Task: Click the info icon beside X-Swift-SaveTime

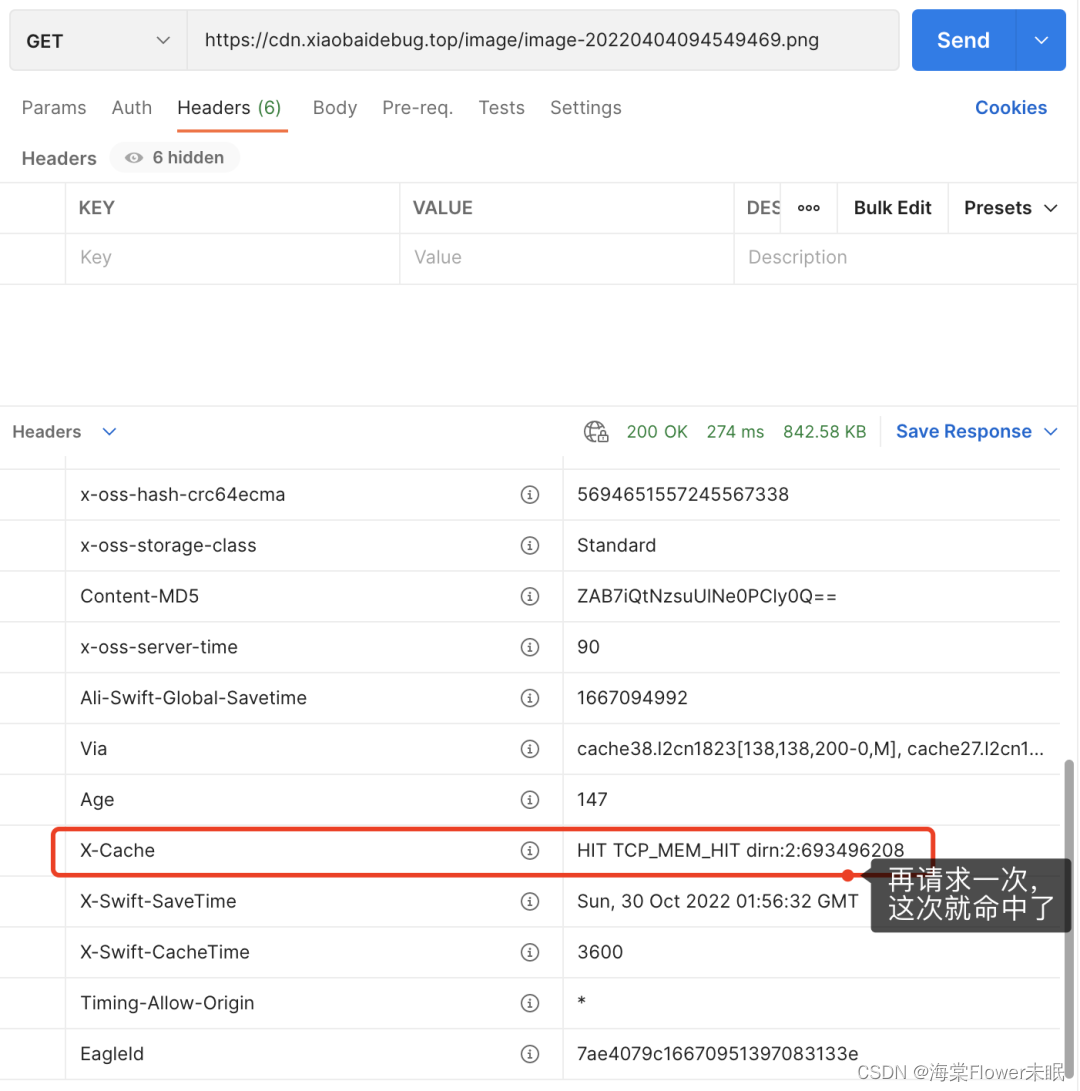Action: point(530,901)
